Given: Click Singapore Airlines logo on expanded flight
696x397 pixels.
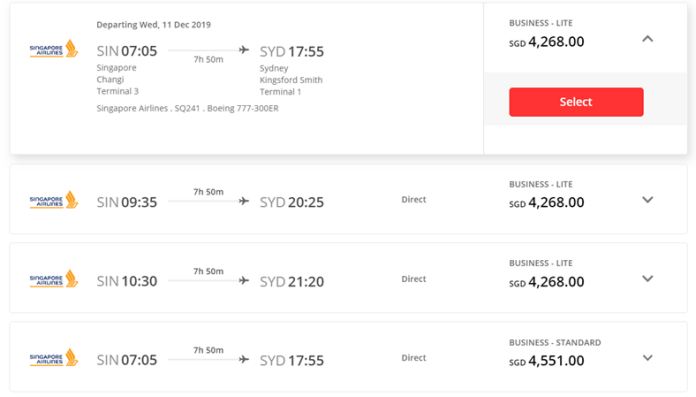Looking at the screenshot, I should [54, 49].
